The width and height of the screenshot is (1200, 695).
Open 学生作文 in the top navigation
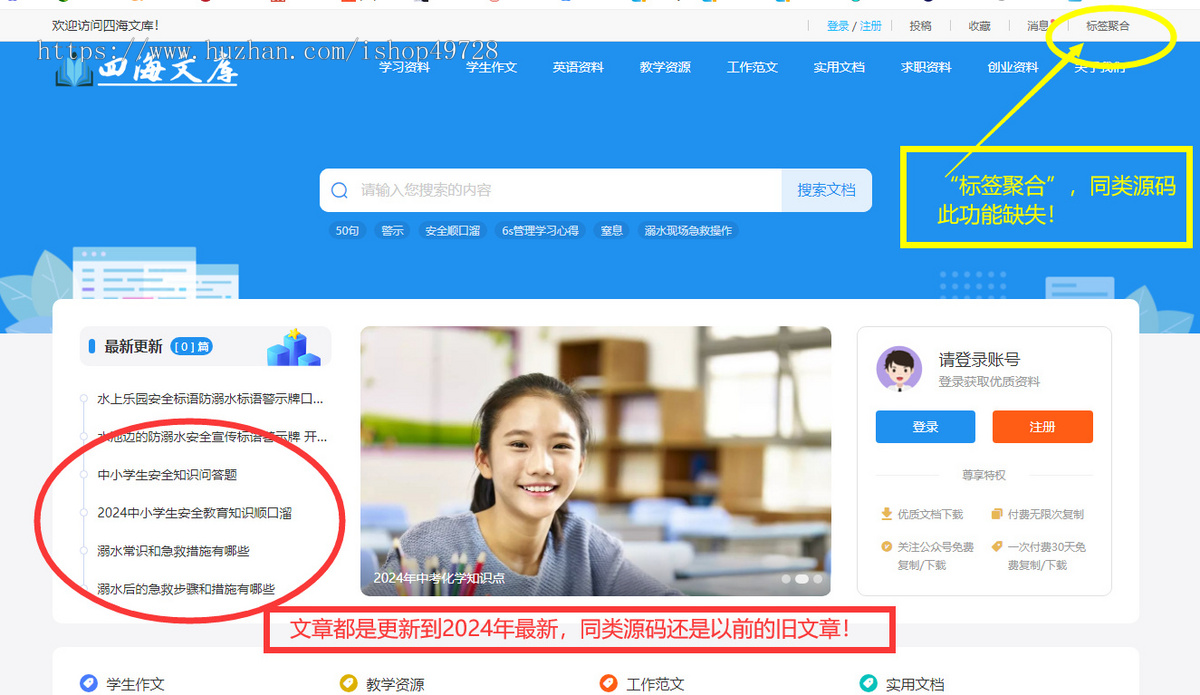(491, 67)
